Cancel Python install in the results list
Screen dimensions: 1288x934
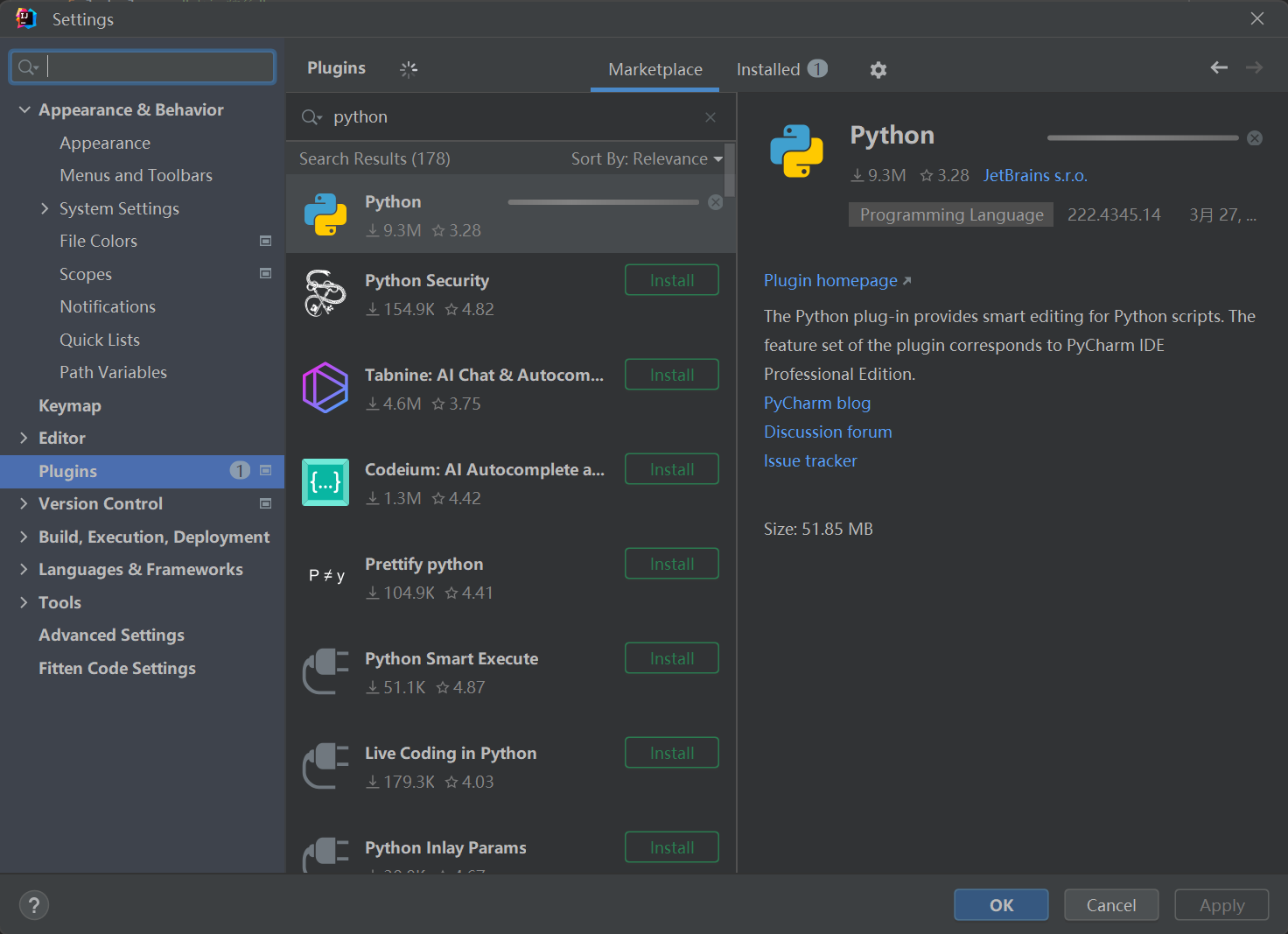point(716,202)
